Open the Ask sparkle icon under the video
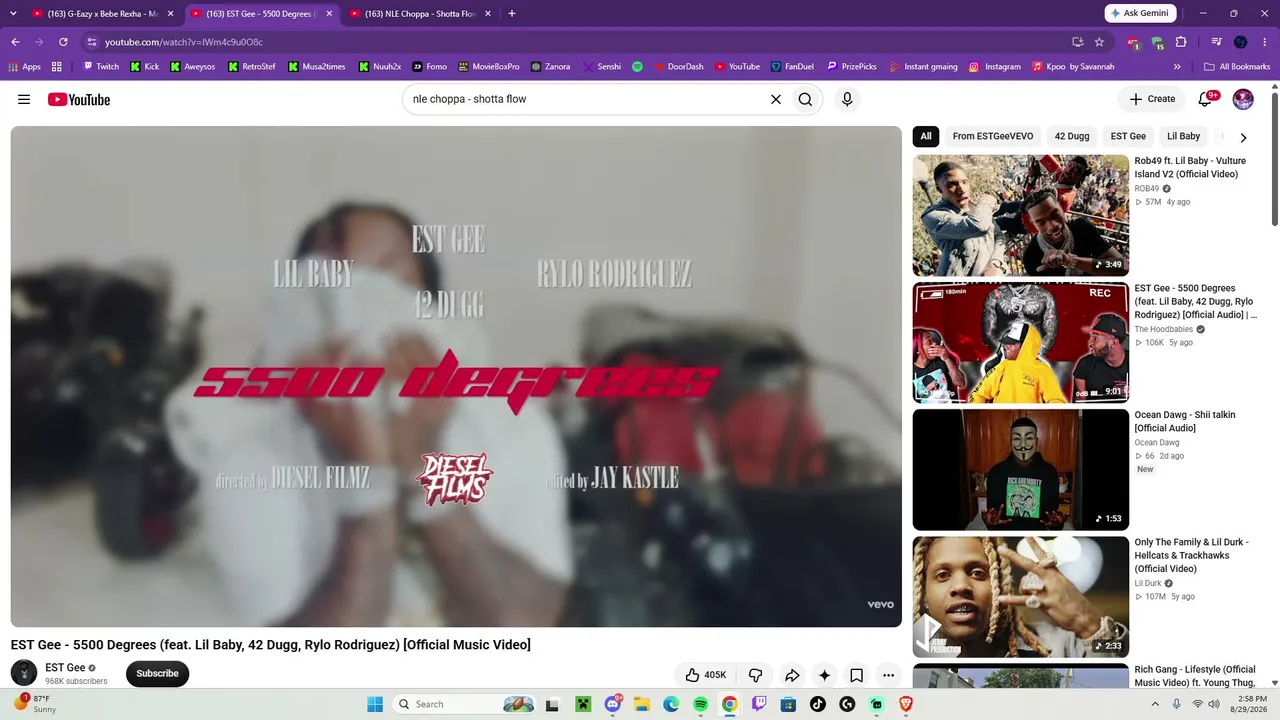 pos(824,675)
